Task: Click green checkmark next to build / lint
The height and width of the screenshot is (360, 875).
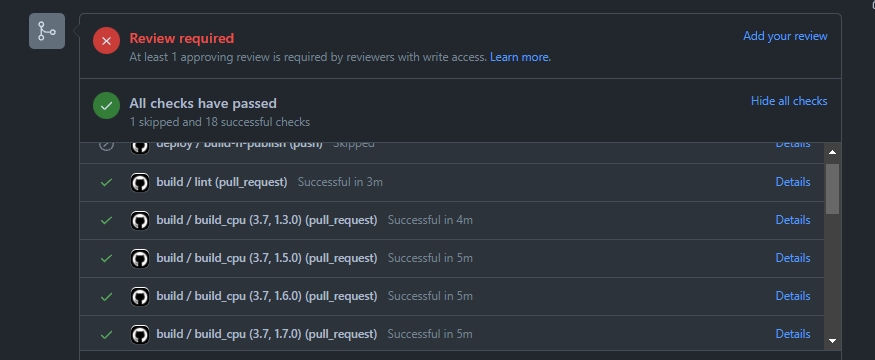Action: tap(106, 182)
